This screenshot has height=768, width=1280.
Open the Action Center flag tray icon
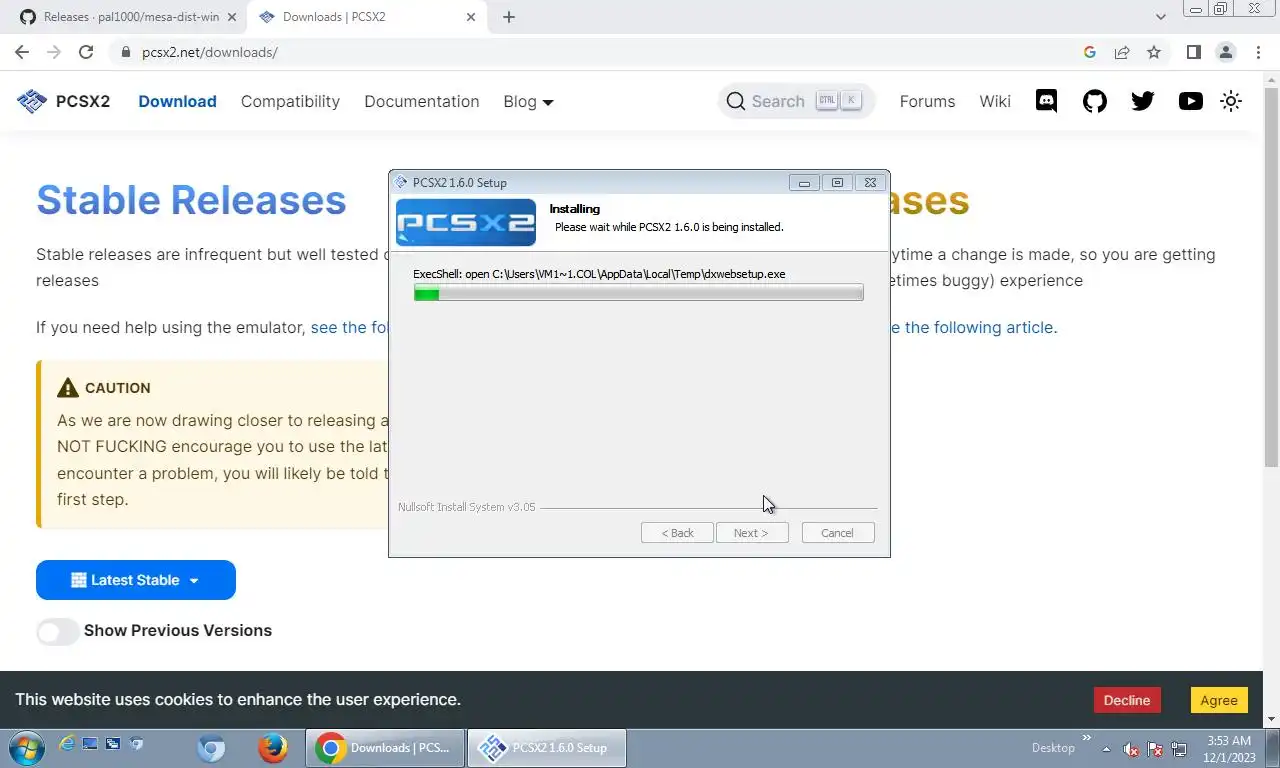(x=1155, y=749)
